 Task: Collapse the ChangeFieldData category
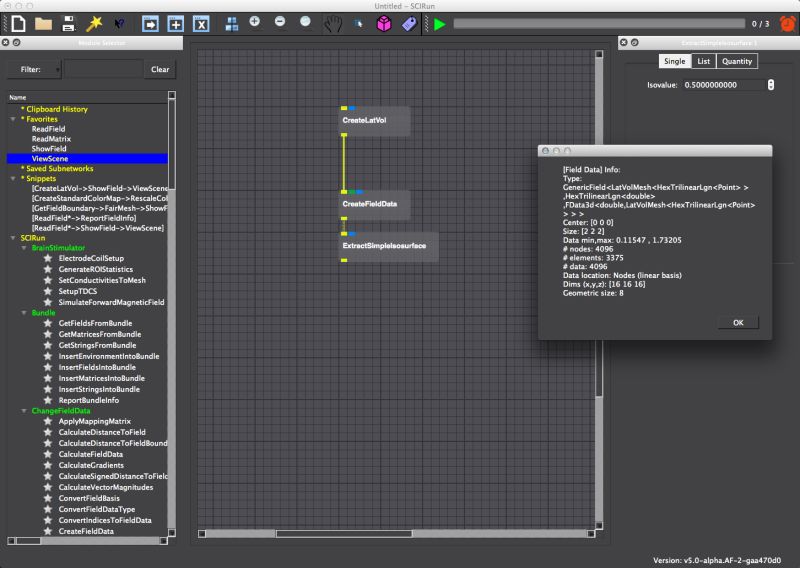pos(24,410)
